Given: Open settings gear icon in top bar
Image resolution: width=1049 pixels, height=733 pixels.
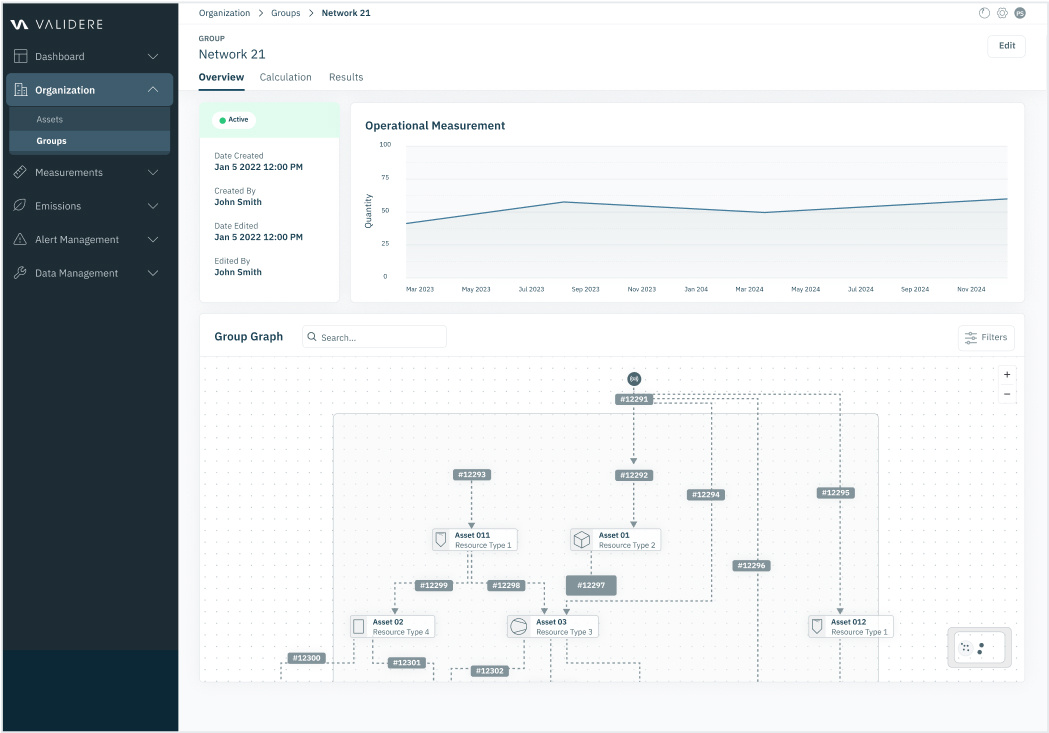Looking at the screenshot, I should [1002, 13].
